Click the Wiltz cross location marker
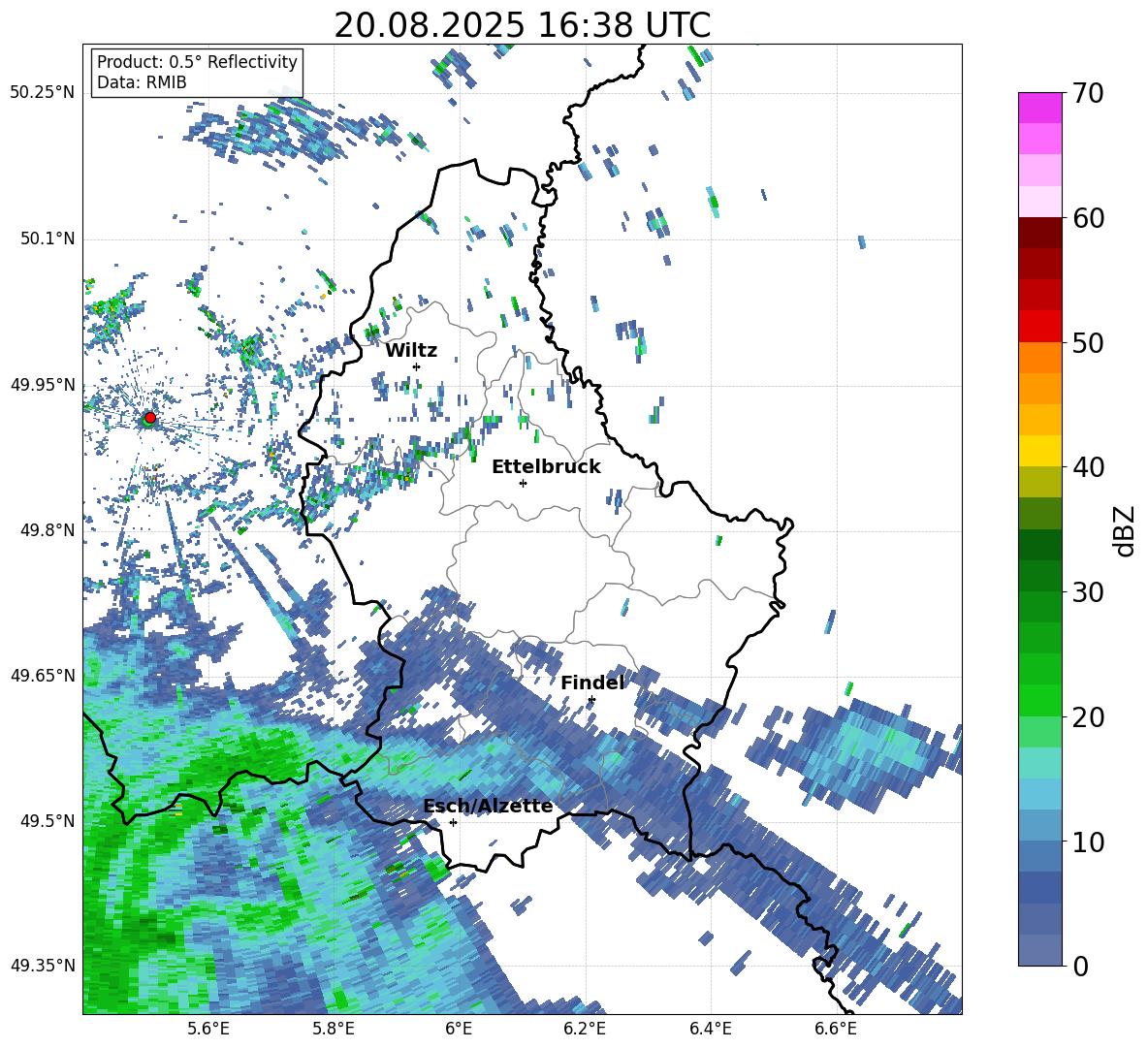The image size is (1148, 1048). pos(417,366)
